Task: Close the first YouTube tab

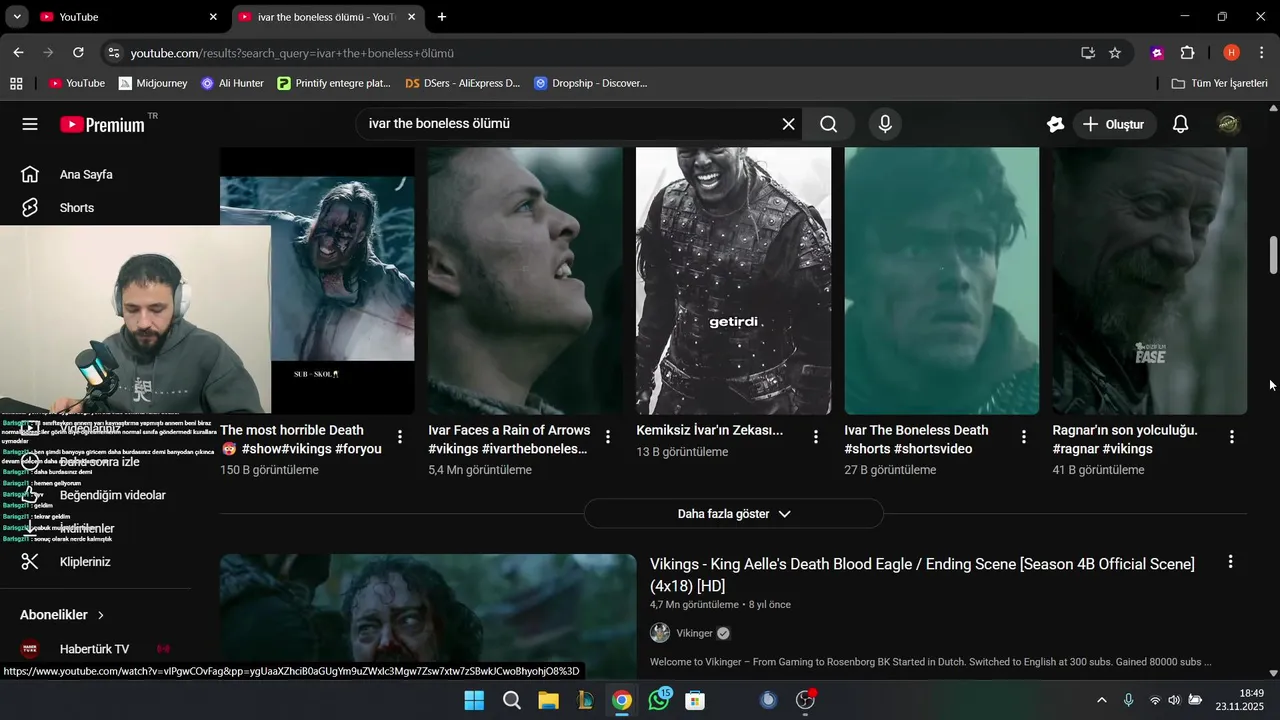Action: (213, 17)
